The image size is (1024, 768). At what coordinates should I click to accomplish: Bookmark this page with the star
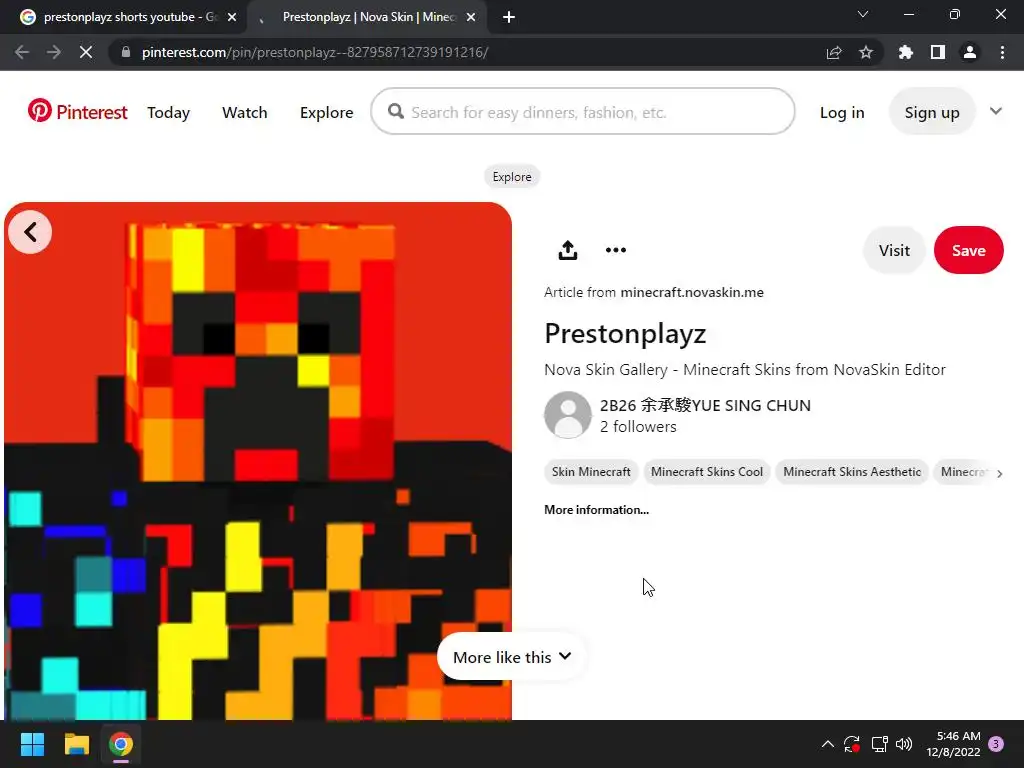(866, 52)
